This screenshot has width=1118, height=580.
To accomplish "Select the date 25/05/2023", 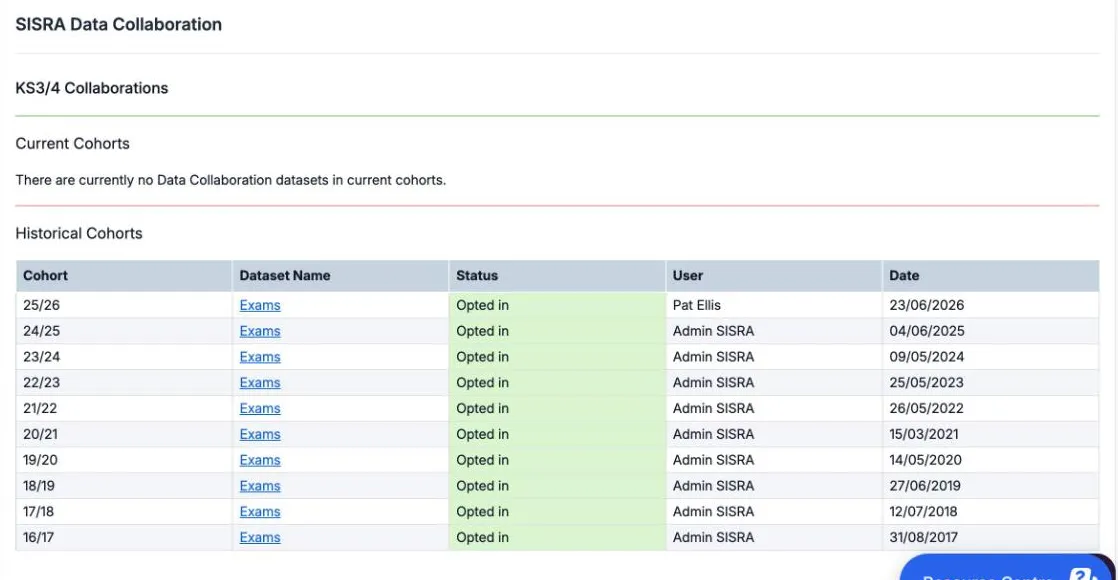I will point(926,382).
